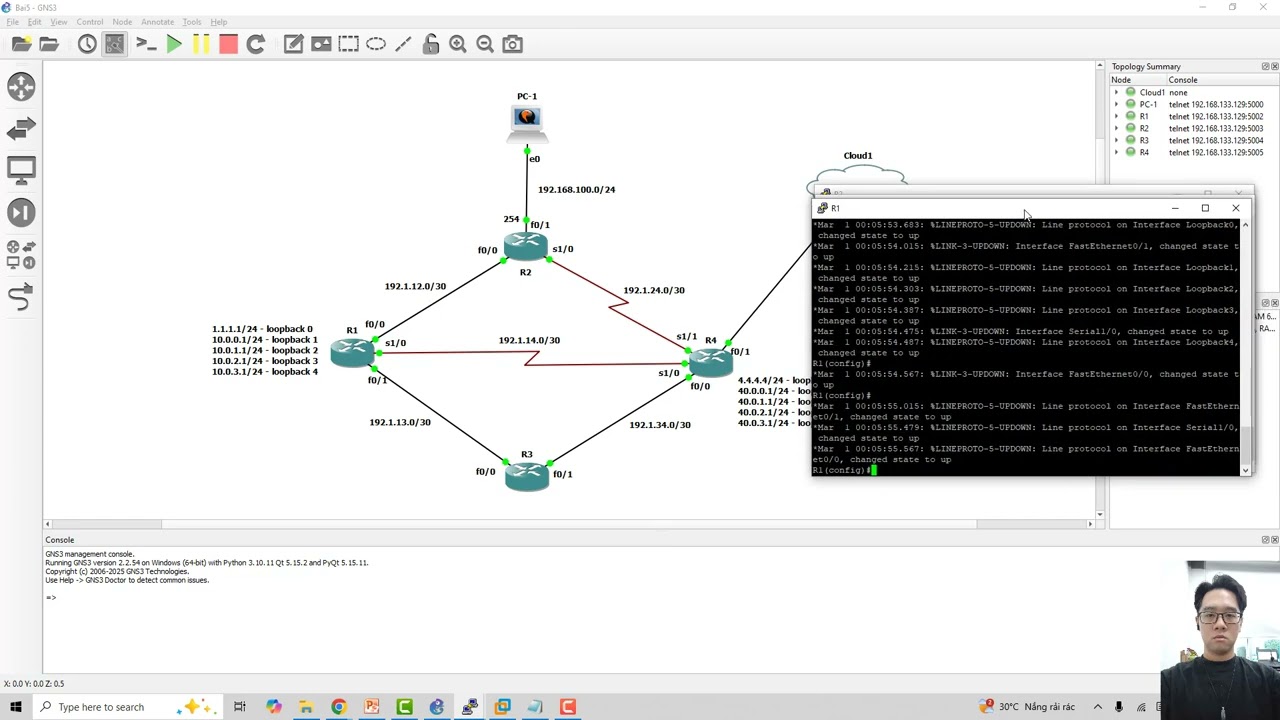
Task: Click the Zoom out magnifier
Action: [485, 44]
